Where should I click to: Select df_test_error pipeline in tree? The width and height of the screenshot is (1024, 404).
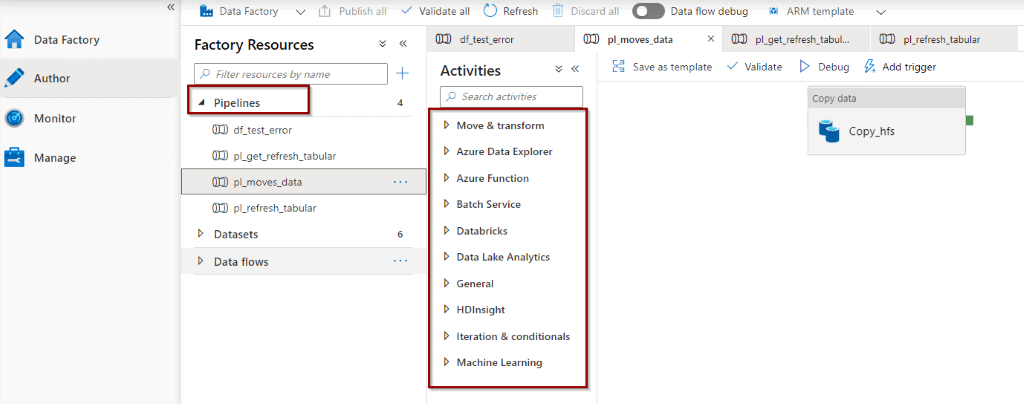point(304,130)
